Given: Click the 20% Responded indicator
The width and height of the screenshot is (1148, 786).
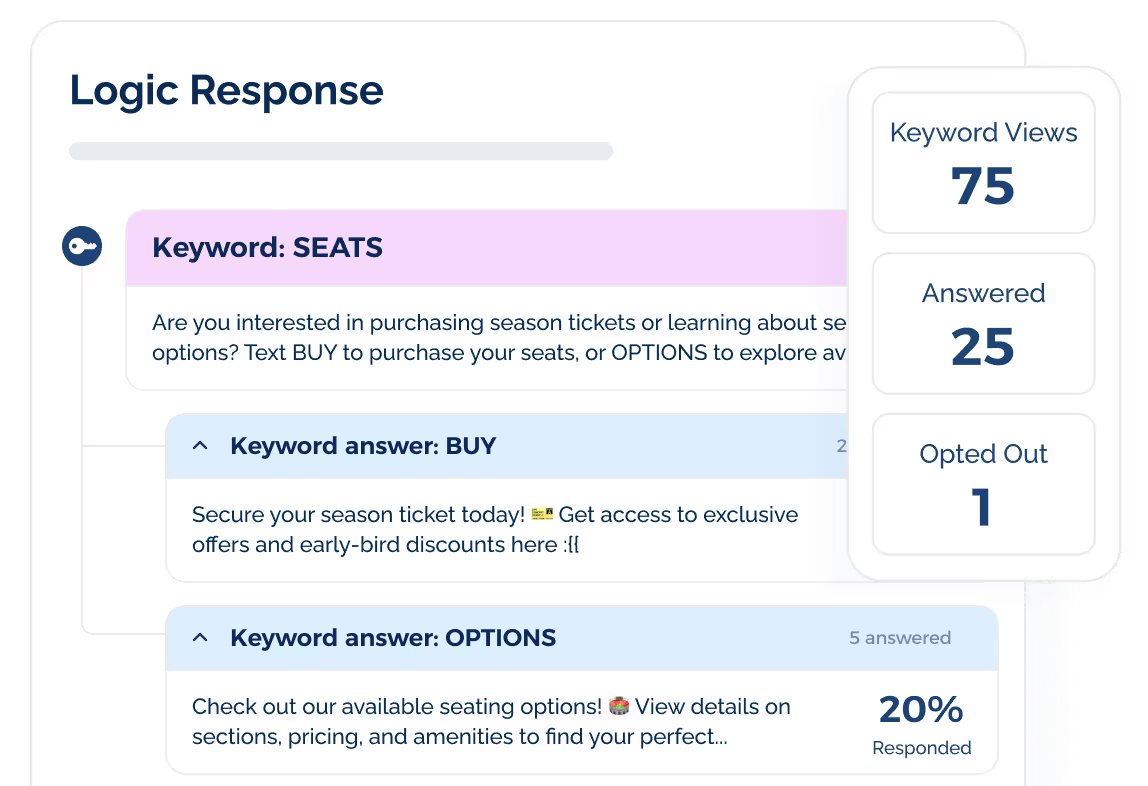Looking at the screenshot, I should tap(920, 722).
